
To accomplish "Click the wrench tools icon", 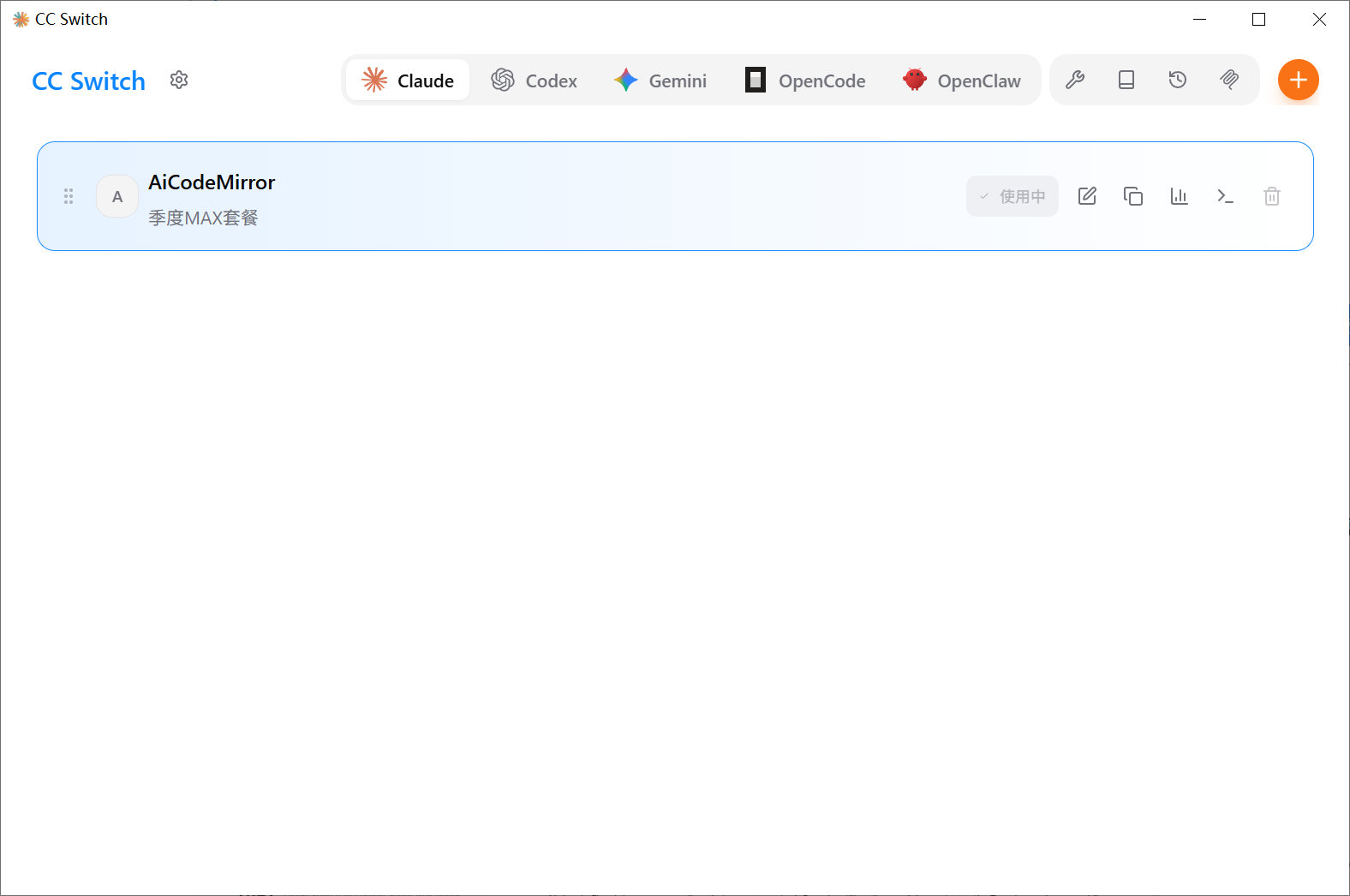I will (1075, 80).
